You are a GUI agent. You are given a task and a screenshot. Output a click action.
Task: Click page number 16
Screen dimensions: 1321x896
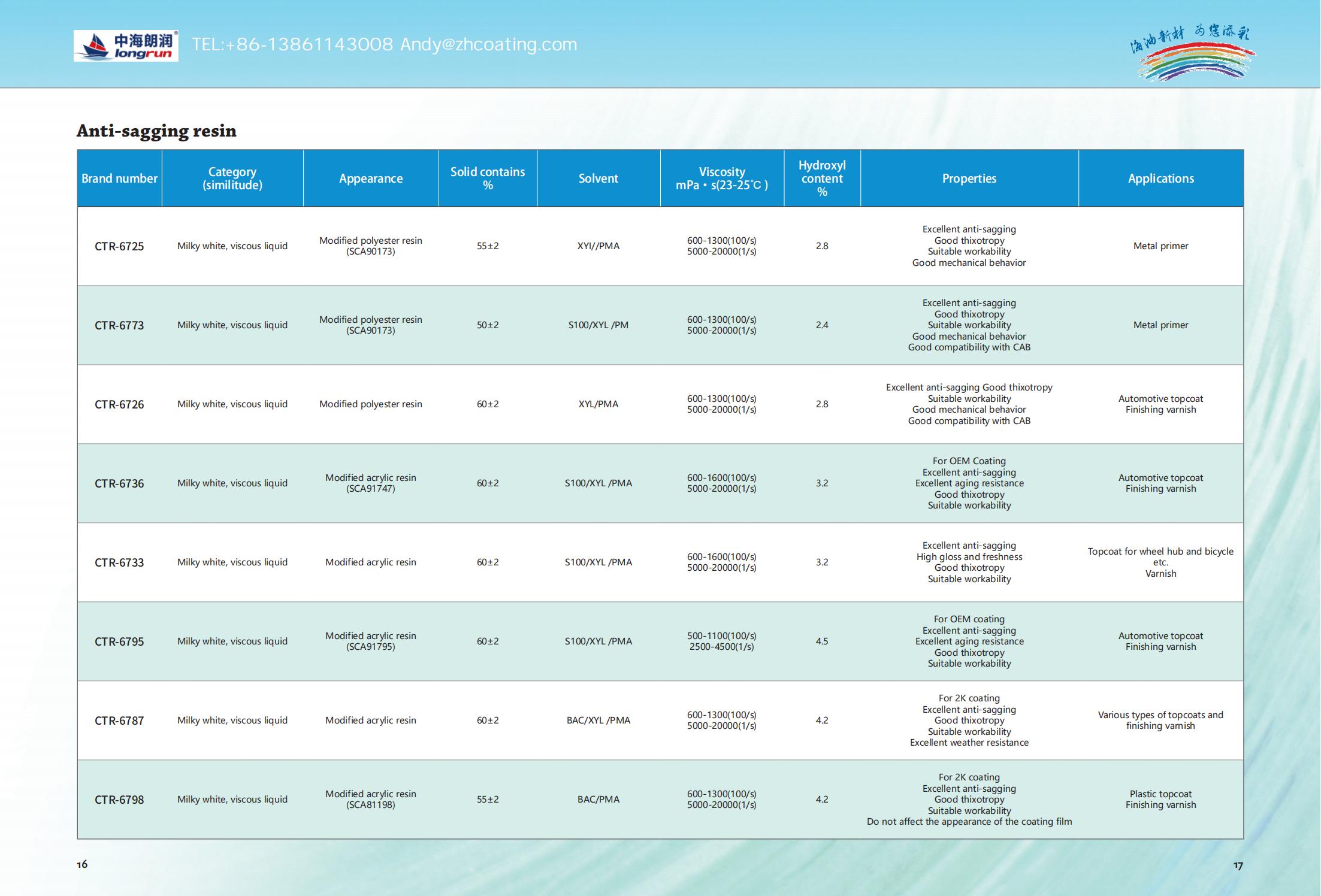[82, 864]
